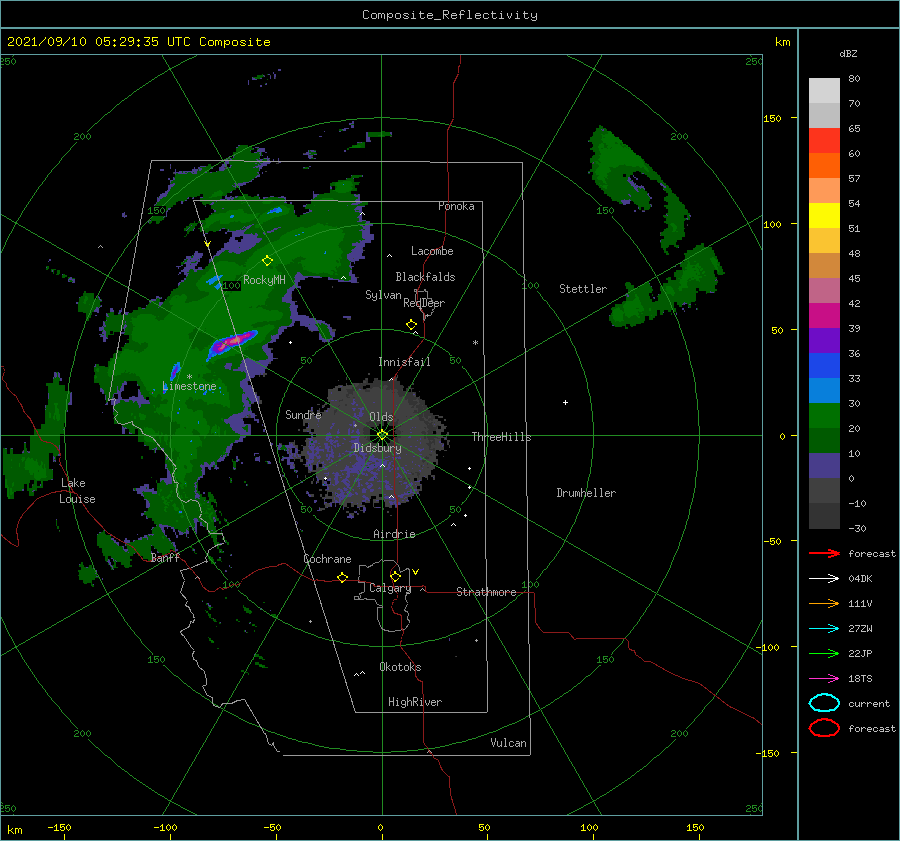
Task: Click the Blackfalds label
Action: (425, 277)
